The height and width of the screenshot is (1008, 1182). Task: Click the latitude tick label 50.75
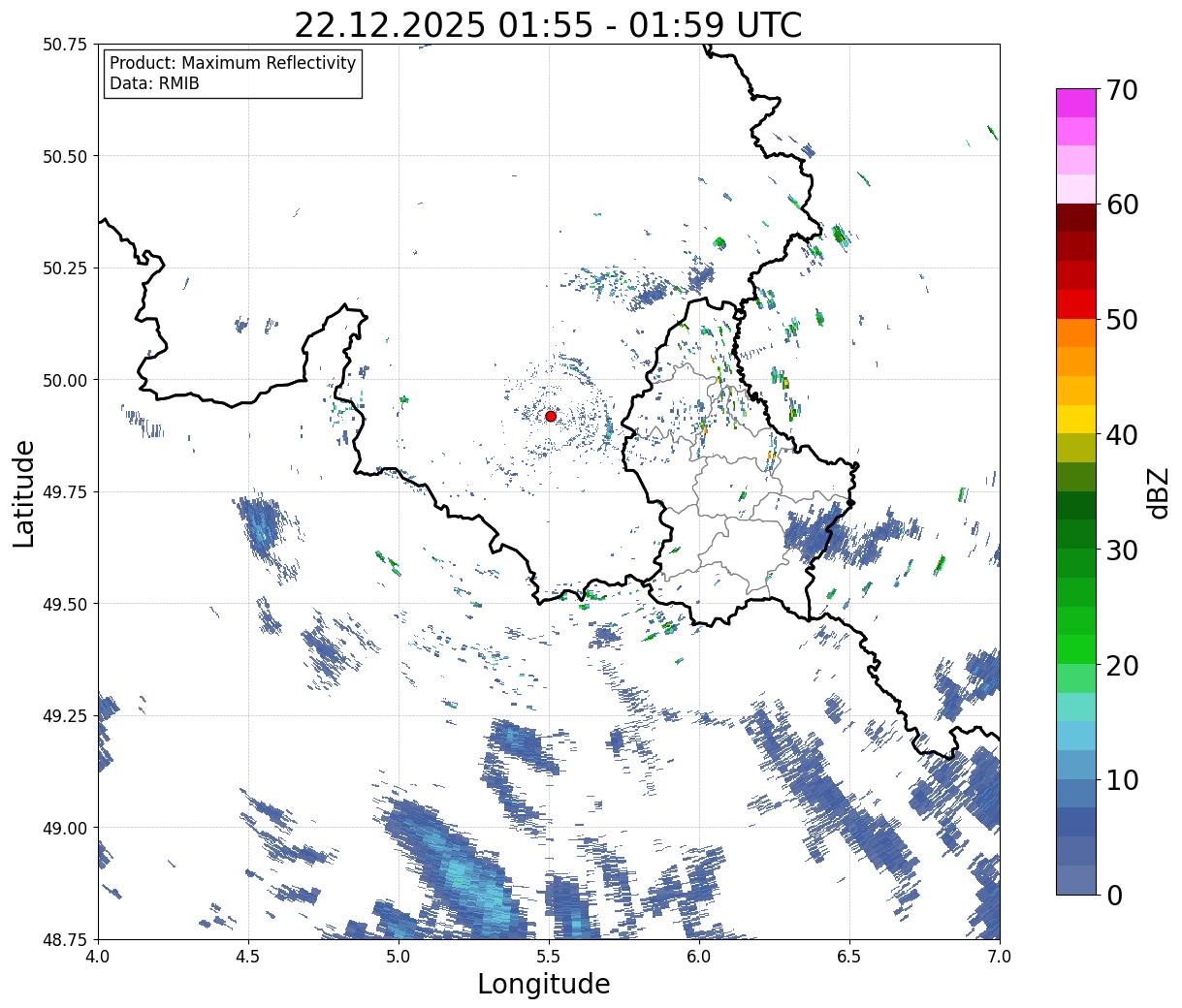(65, 45)
